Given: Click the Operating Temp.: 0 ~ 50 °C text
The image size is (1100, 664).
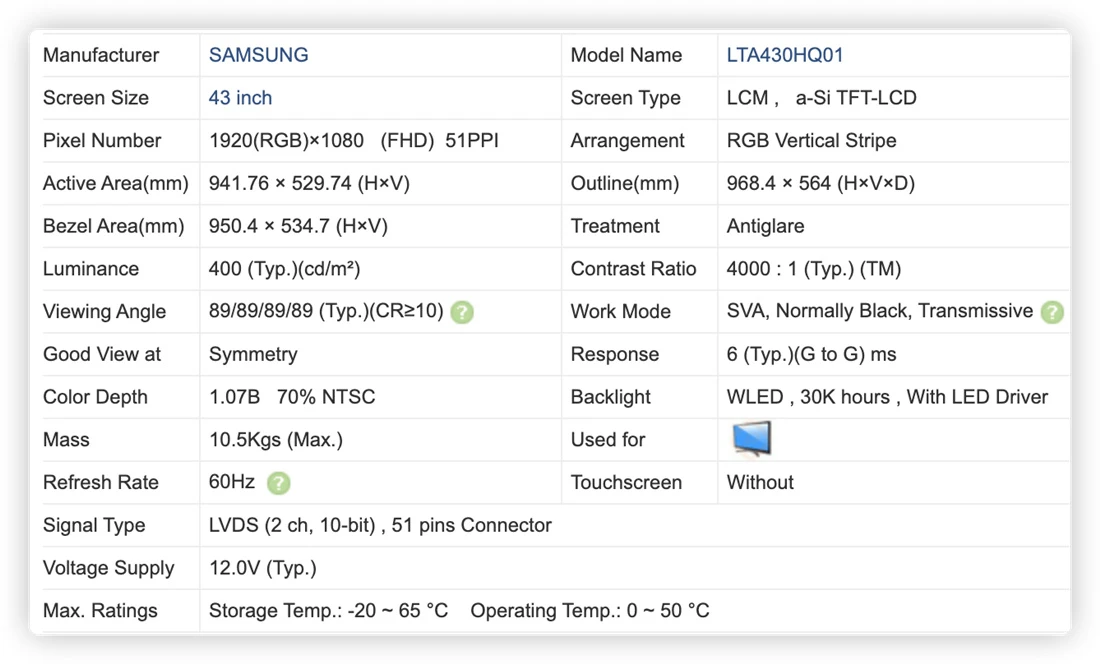Looking at the screenshot, I should point(590,611).
